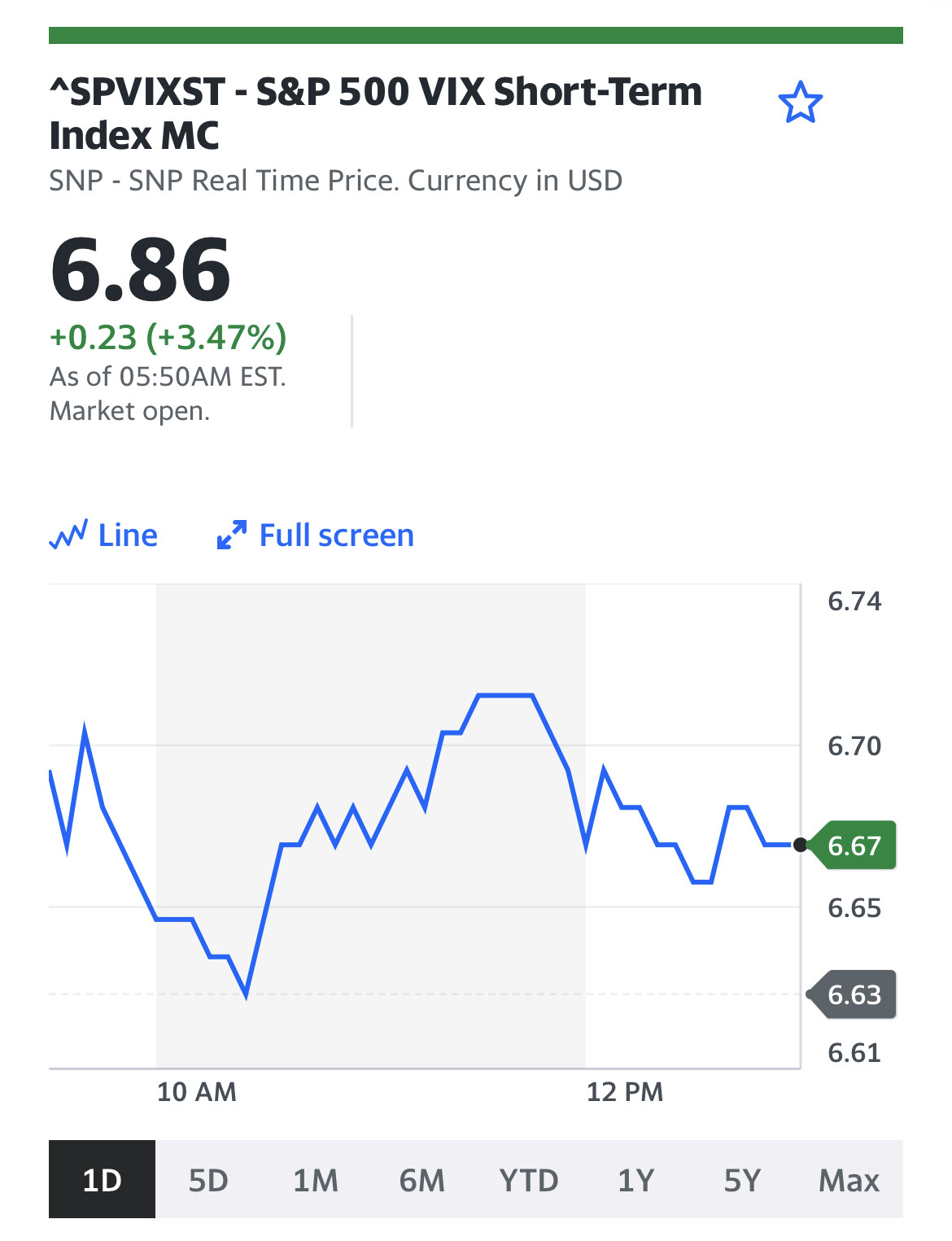Open the Line chart type selector

tap(103, 535)
